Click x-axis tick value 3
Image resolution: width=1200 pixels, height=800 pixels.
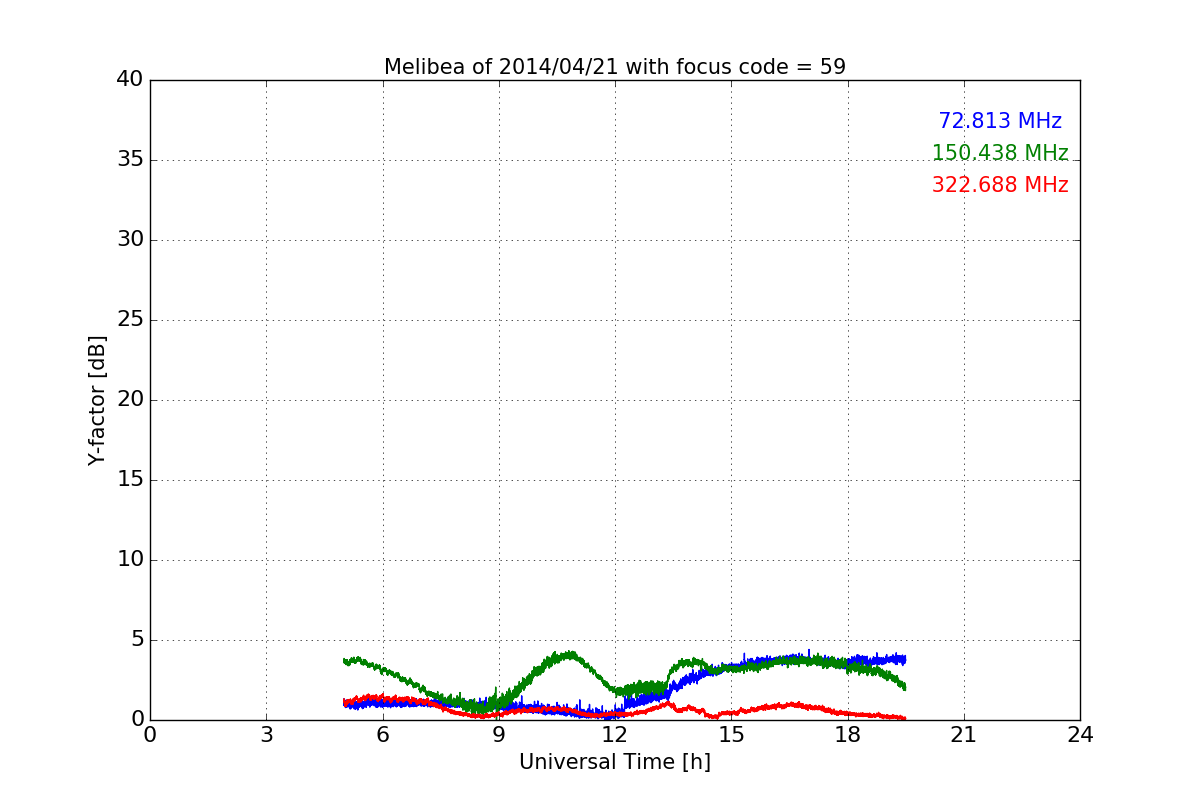point(266,735)
